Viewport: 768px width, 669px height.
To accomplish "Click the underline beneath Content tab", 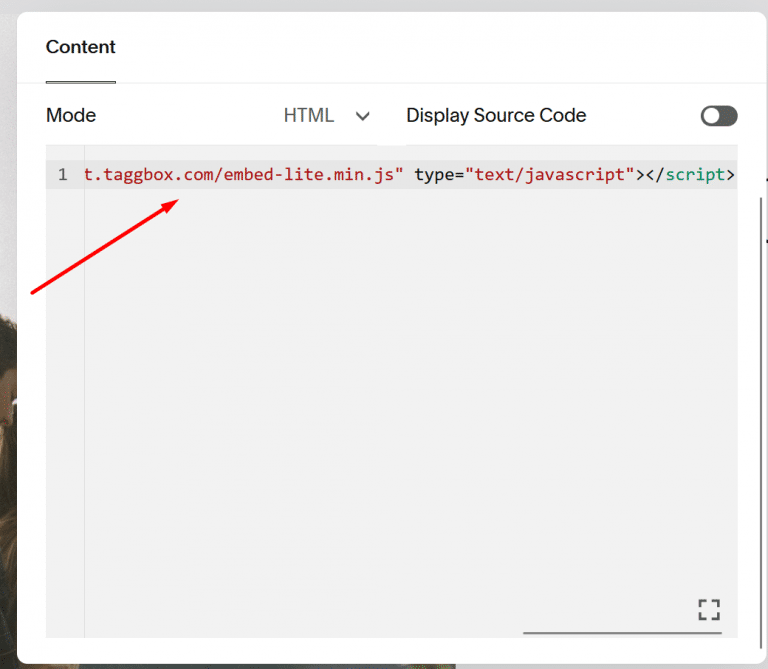I will pos(81,81).
